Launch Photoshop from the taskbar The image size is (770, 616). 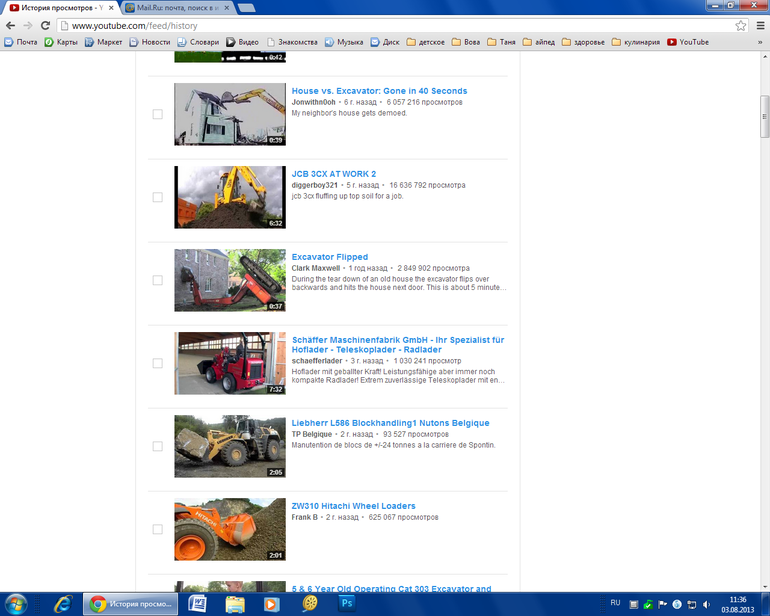347,603
